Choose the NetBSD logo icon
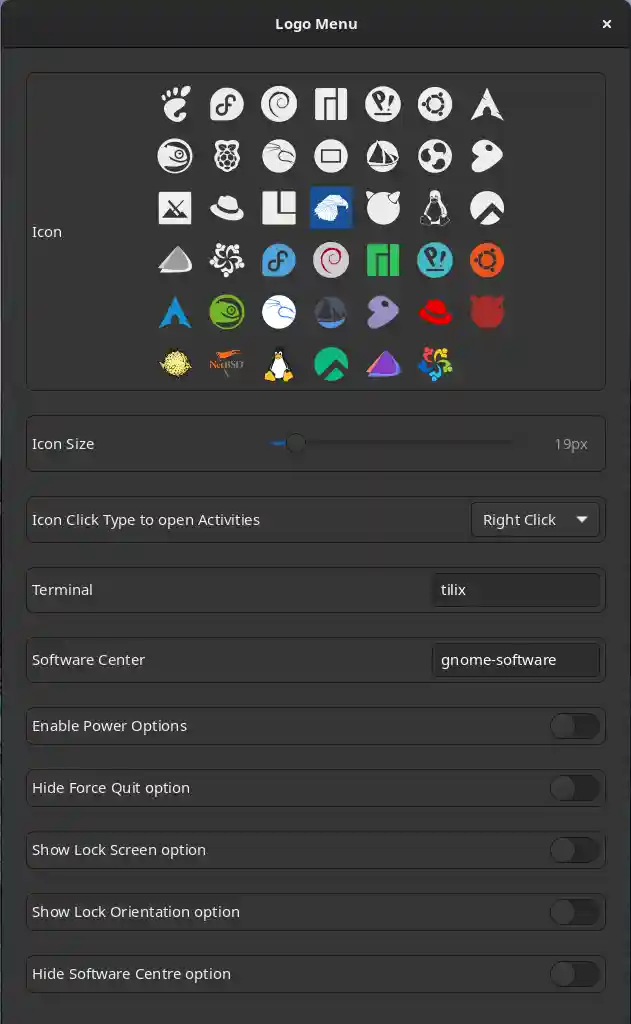 [x=227, y=365]
